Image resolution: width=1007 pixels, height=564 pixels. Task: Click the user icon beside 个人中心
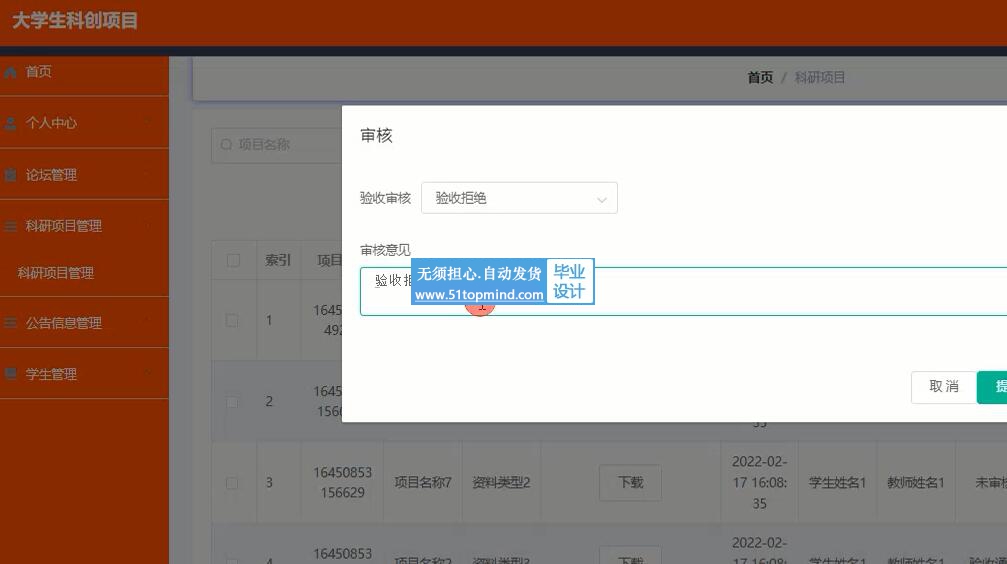coord(10,123)
